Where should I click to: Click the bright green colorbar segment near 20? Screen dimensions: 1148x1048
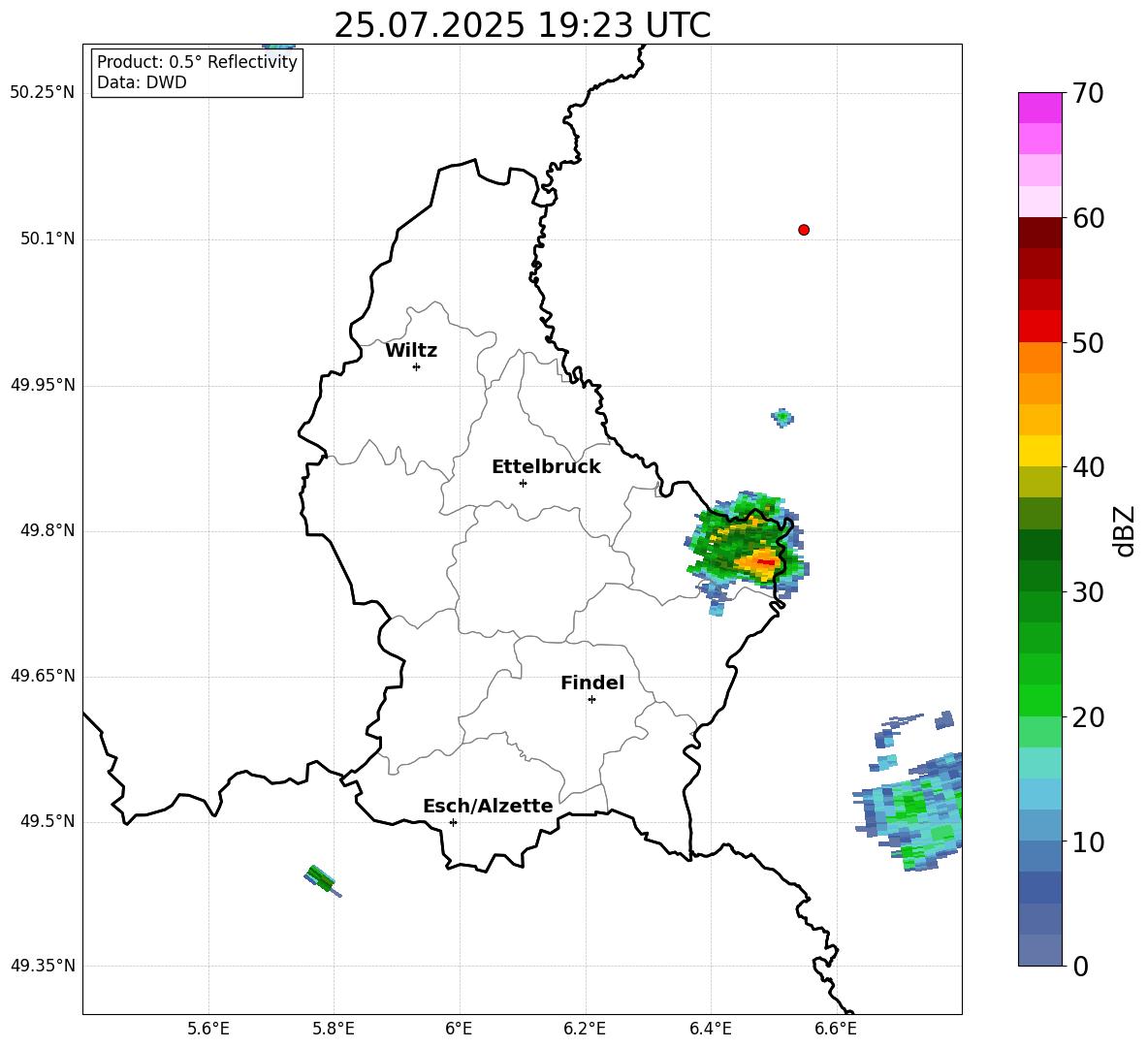(1039, 700)
